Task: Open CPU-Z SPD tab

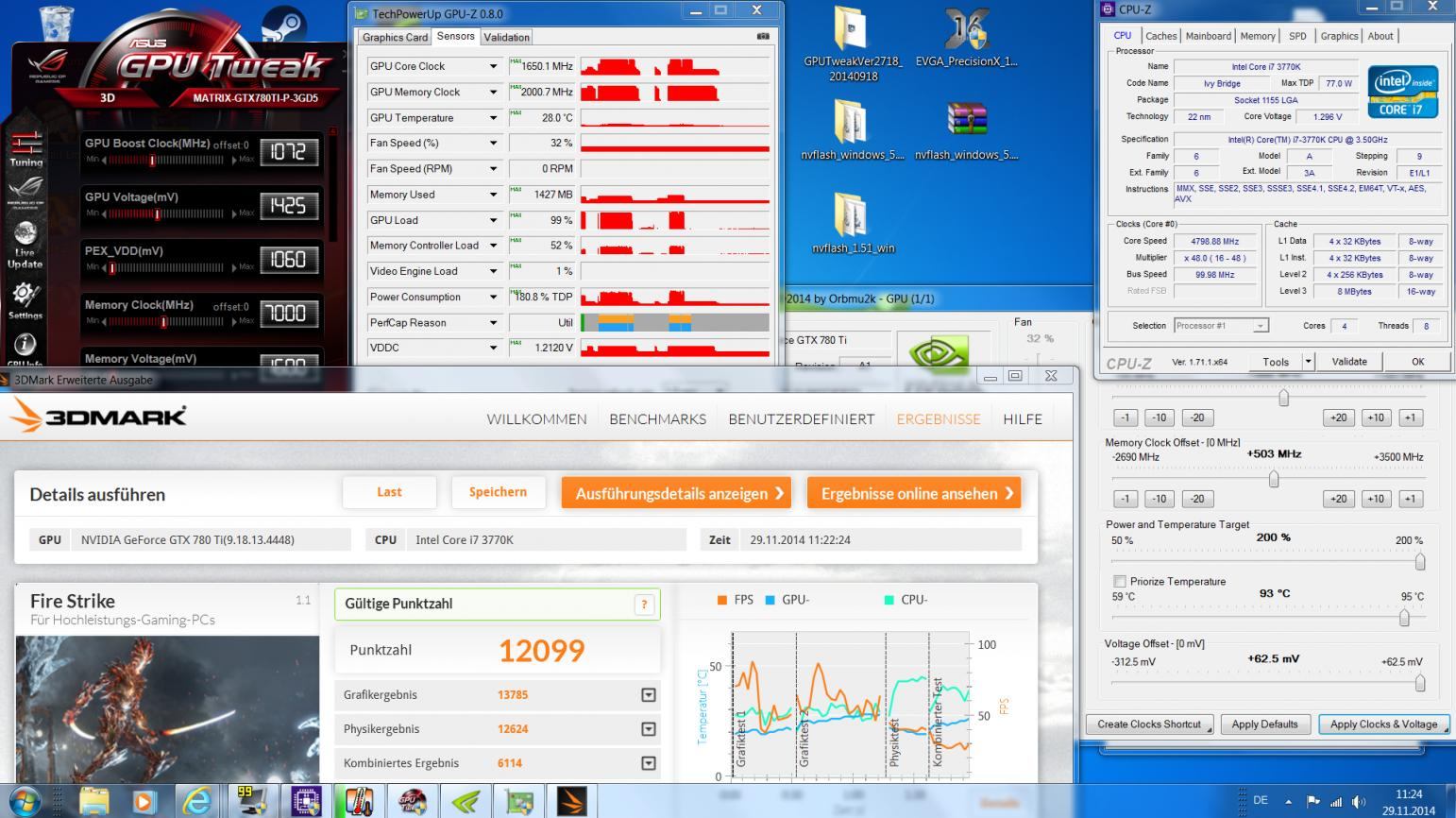Action: (x=1297, y=36)
